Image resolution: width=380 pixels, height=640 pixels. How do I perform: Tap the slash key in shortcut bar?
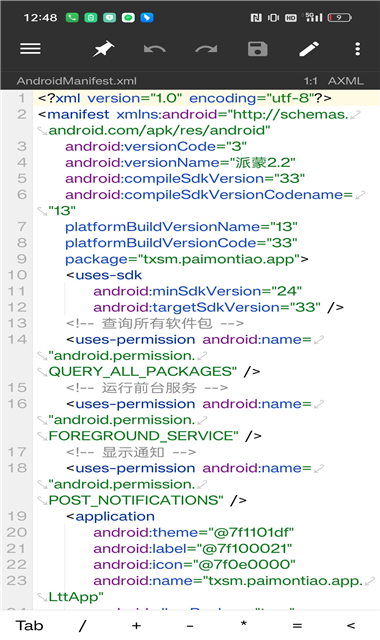83,625
